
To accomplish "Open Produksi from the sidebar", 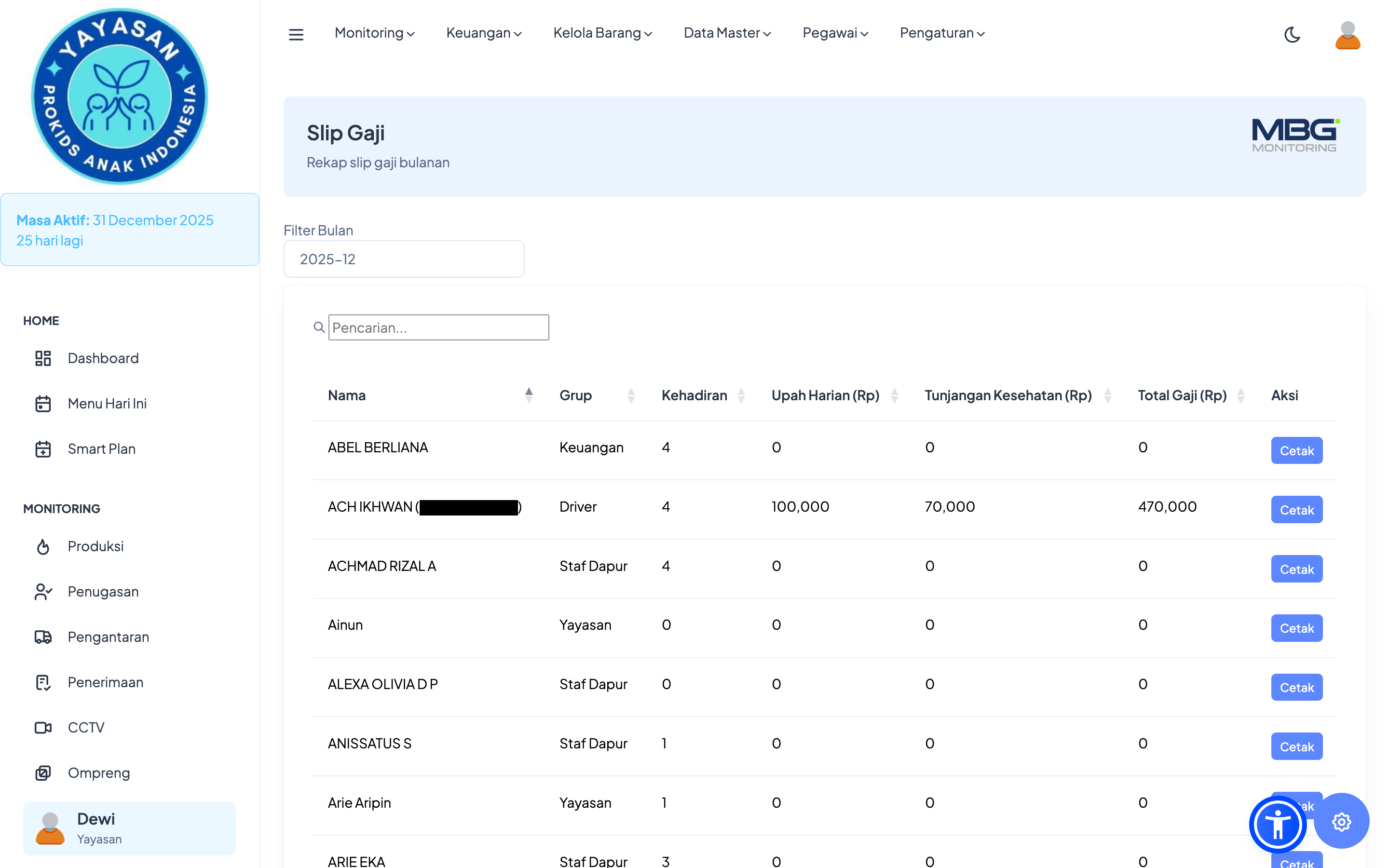I will (95, 546).
